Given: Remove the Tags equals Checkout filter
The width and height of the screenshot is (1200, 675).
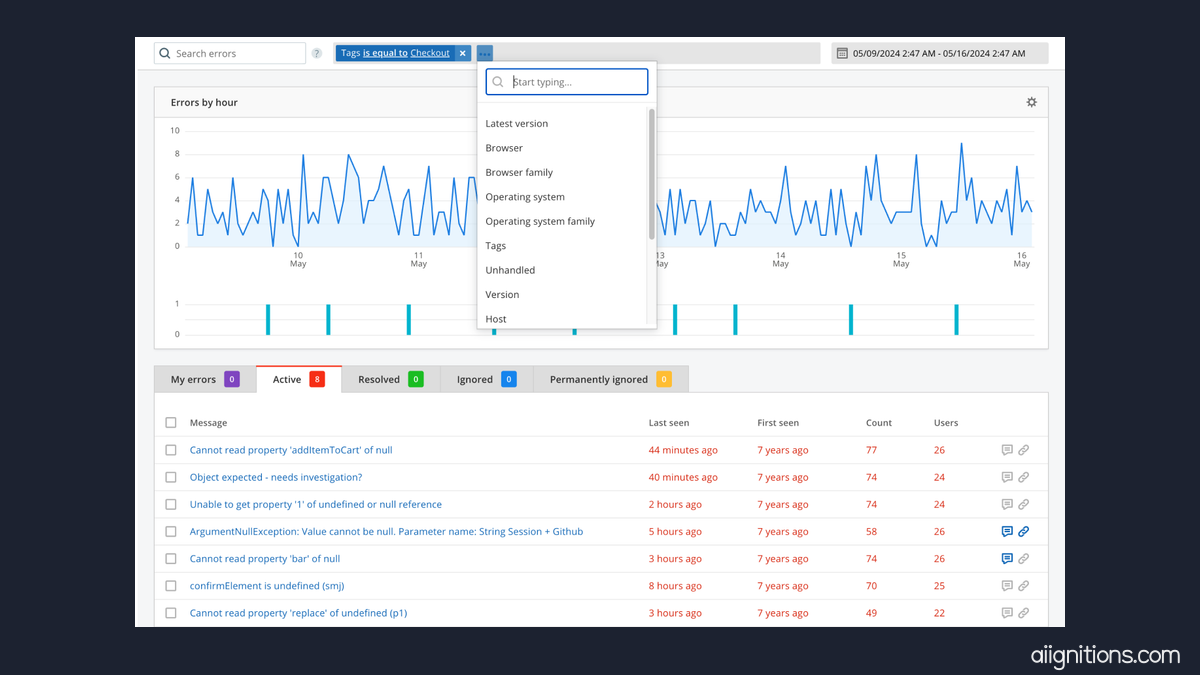Looking at the screenshot, I should [463, 53].
